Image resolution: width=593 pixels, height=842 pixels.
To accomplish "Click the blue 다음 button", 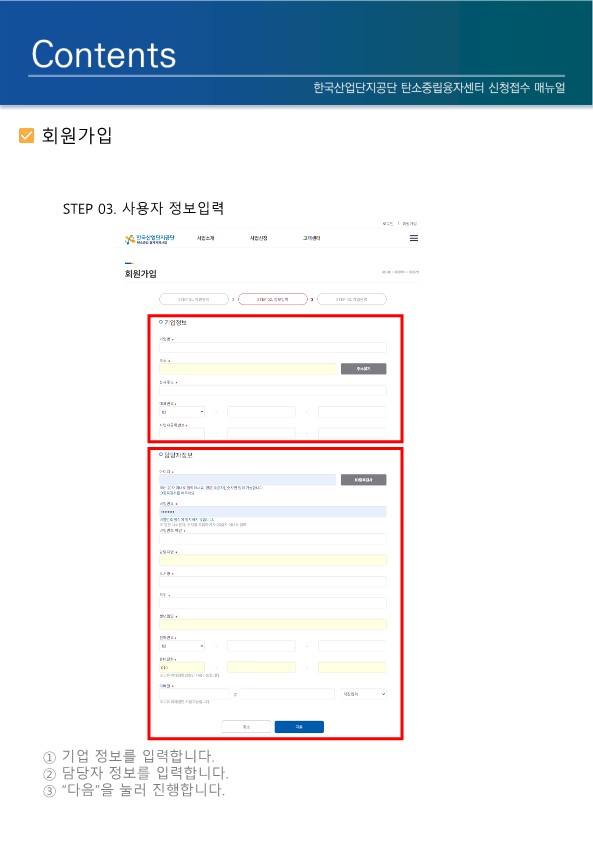I will (x=299, y=727).
